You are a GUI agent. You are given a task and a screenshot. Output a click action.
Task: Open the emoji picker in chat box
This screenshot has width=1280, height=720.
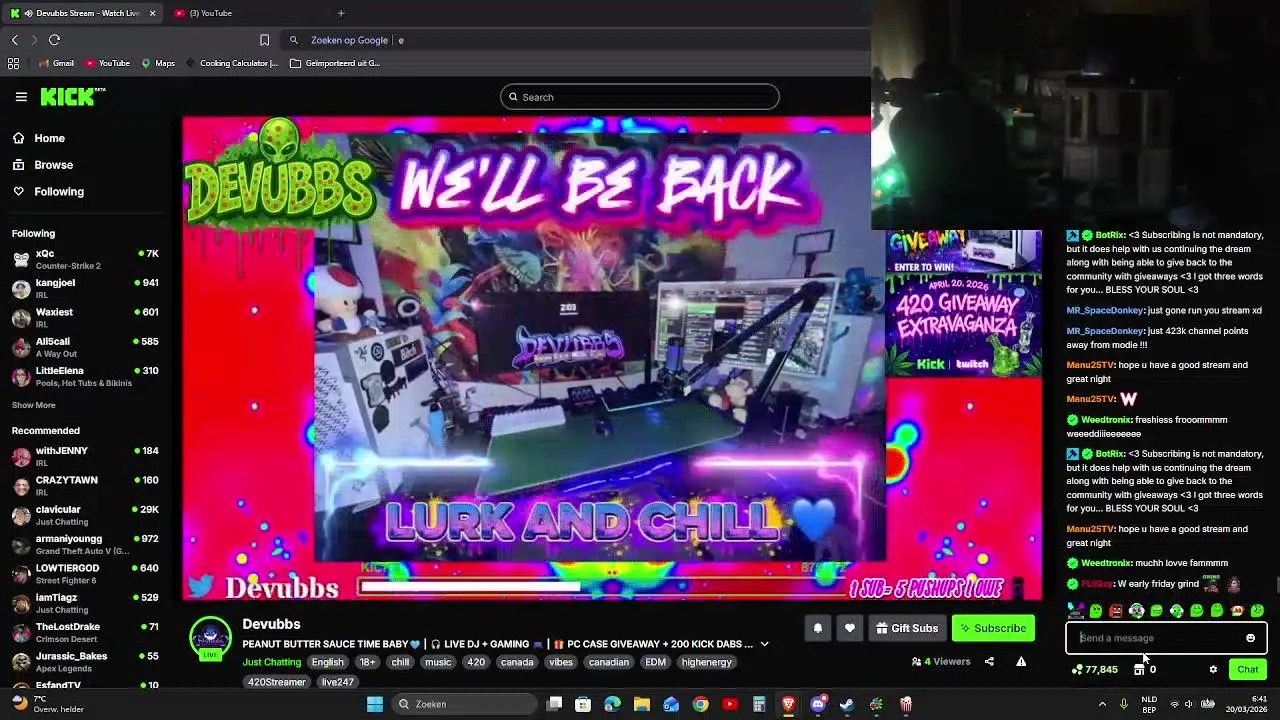[1250, 638]
